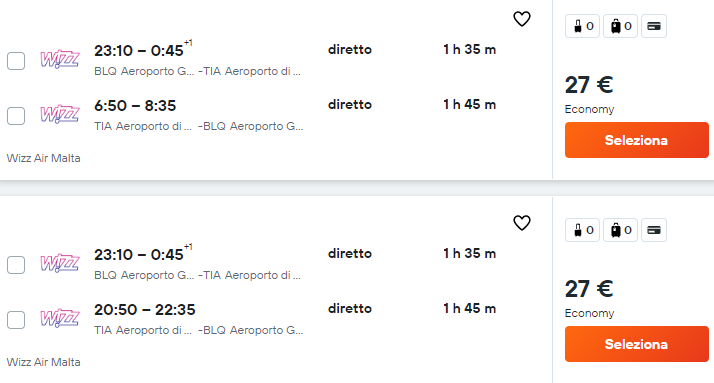Click the Wizz logo beside 6:50 flight
Screen dimensions: 714x383
(x=60, y=114)
